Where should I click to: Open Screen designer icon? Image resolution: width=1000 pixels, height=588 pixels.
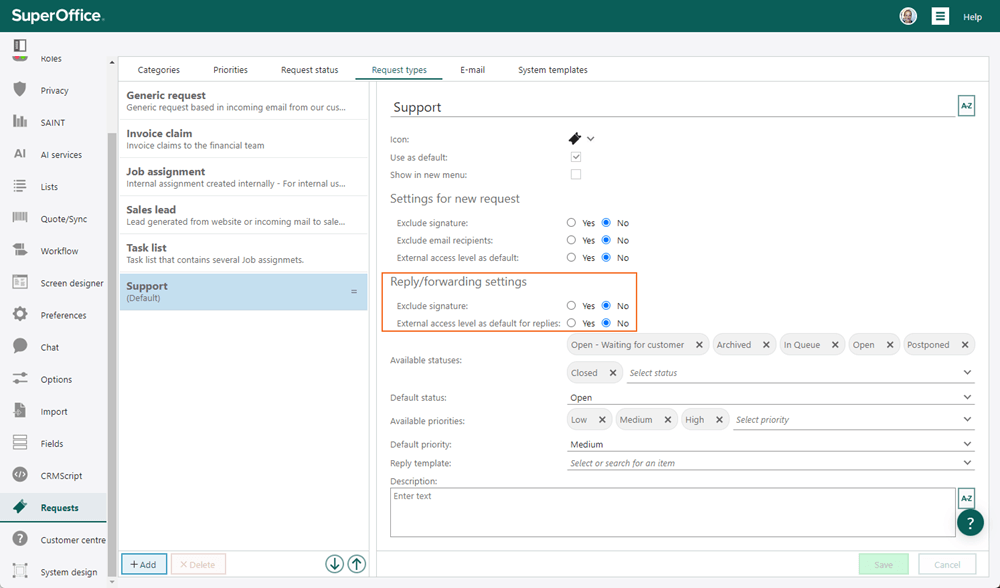point(20,282)
